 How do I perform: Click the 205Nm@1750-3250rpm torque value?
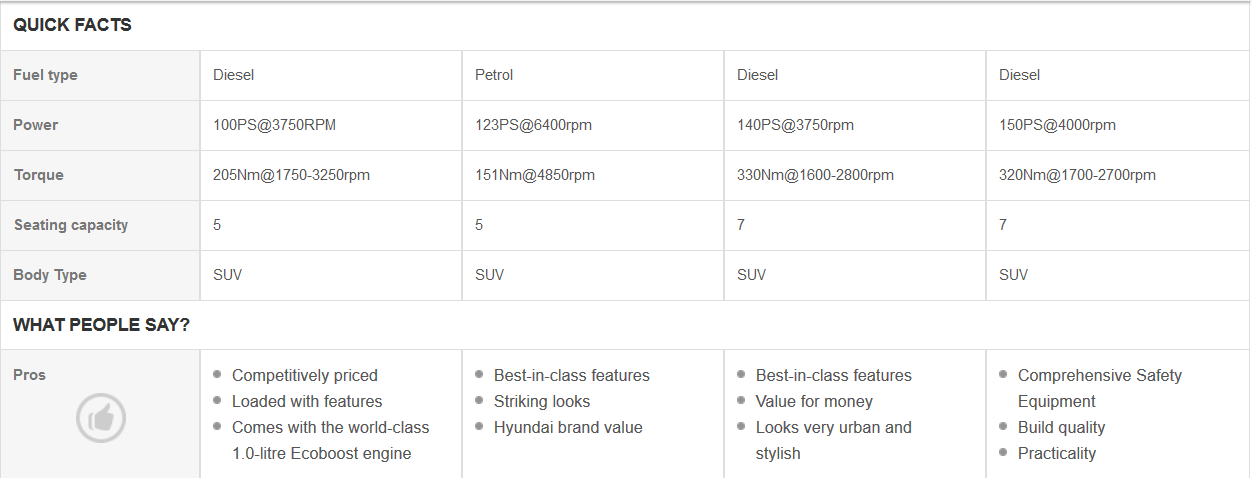[292, 175]
